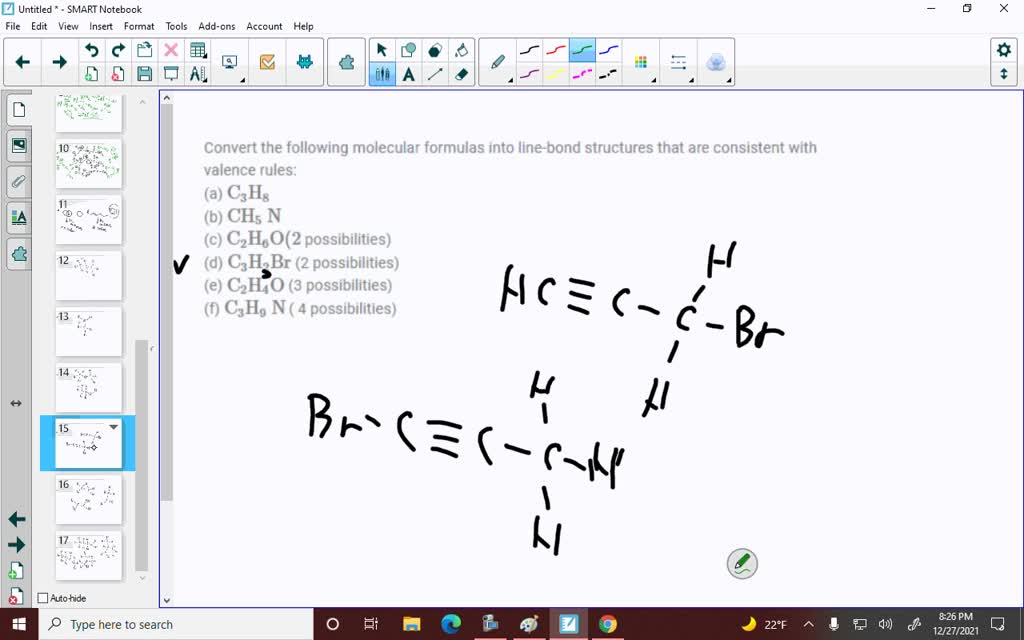
Task: Select the yellow highlighter pen
Action: tap(557, 73)
